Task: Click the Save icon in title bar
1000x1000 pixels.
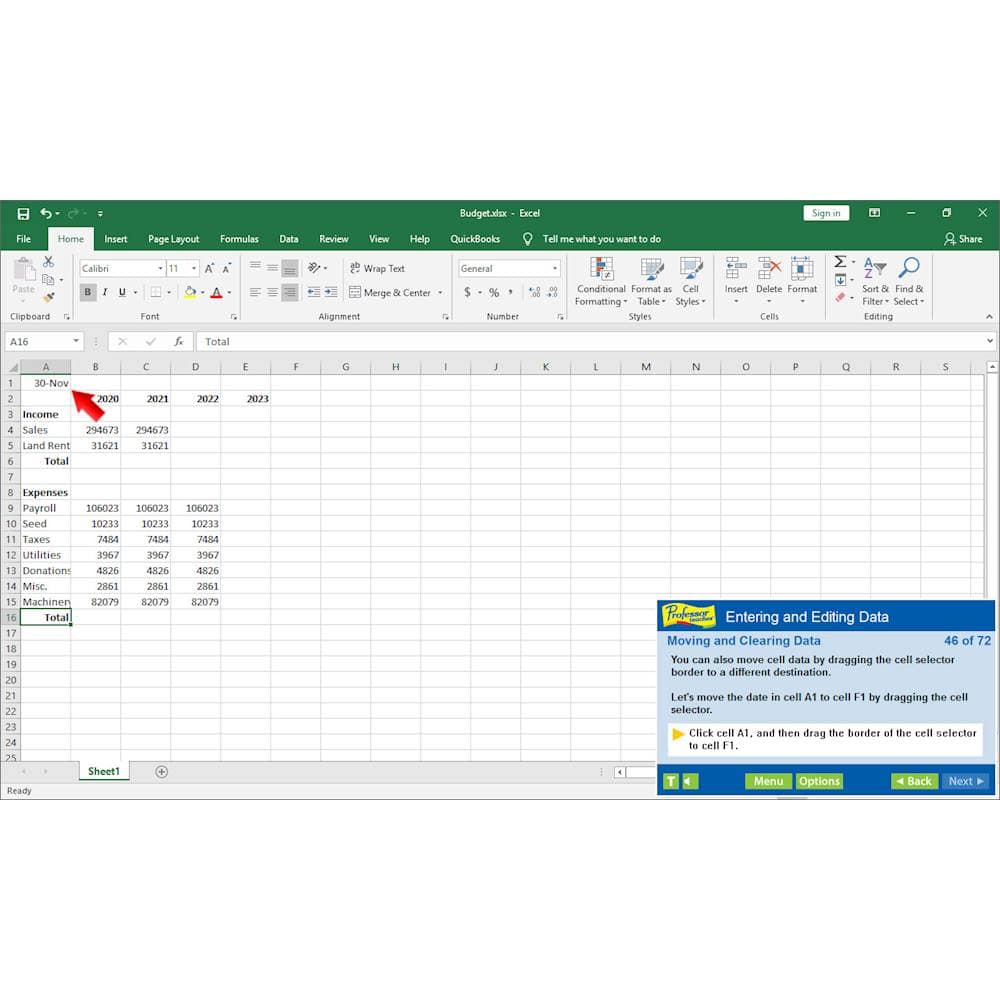Action: coord(23,213)
